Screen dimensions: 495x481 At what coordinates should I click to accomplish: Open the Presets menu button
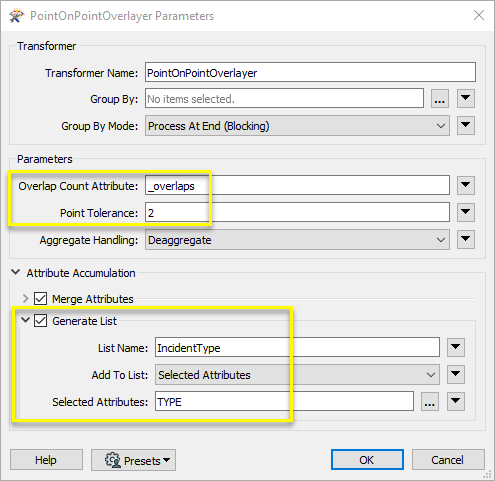tap(133, 460)
